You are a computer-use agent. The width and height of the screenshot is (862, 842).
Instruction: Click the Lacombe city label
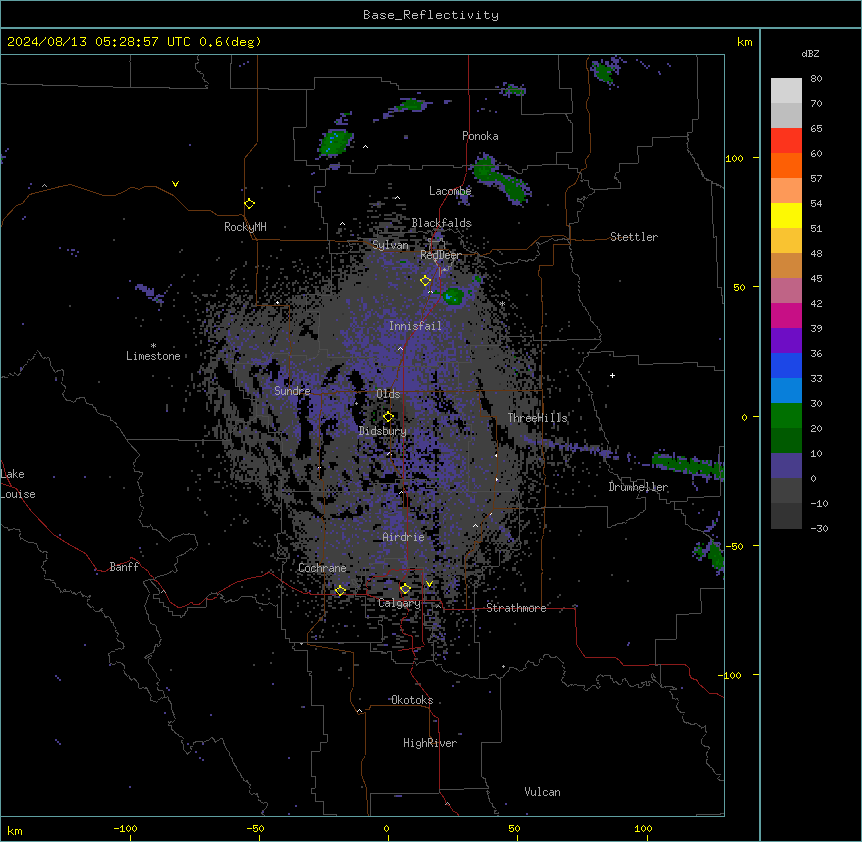pyautogui.click(x=450, y=191)
